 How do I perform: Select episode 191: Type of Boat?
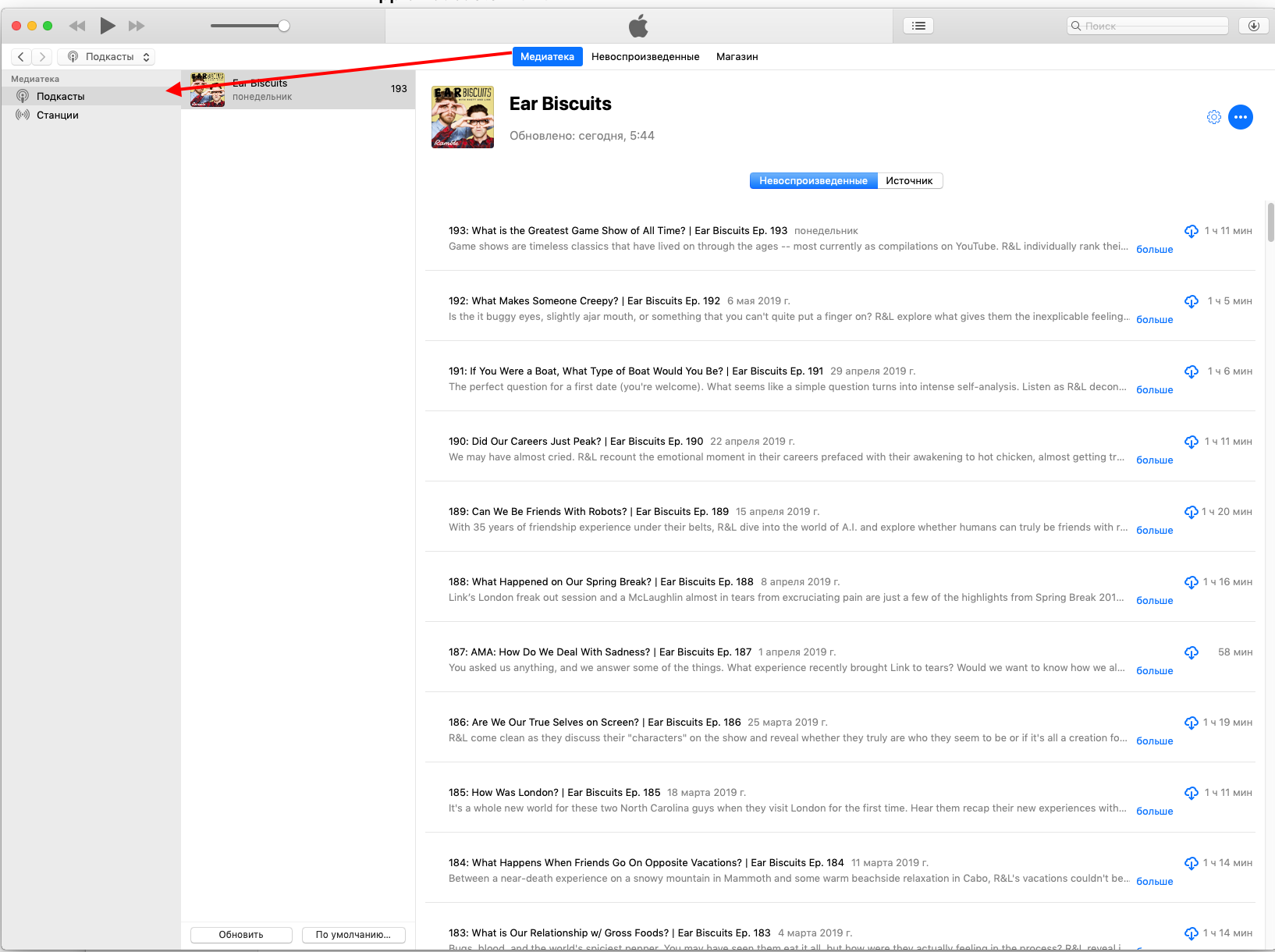(636, 371)
